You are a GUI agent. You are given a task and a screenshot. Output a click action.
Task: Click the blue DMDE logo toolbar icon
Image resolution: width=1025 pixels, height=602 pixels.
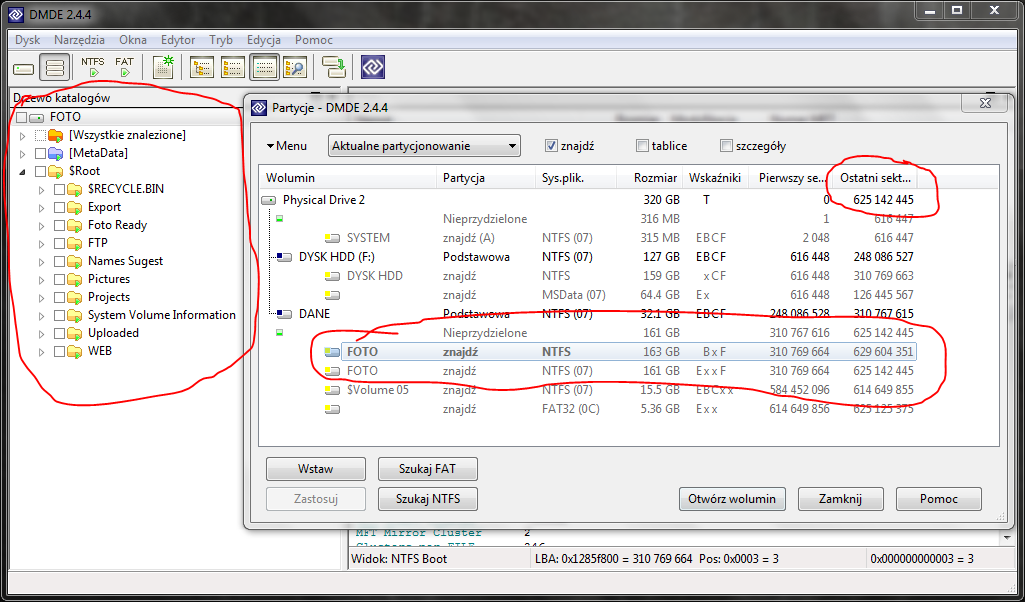point(373,67)
